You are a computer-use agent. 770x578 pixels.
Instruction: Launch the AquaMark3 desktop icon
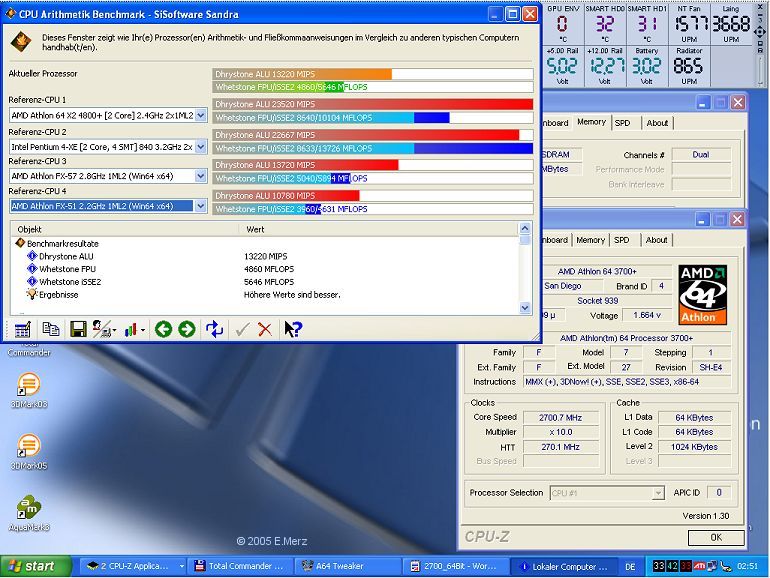coord(29,513)
